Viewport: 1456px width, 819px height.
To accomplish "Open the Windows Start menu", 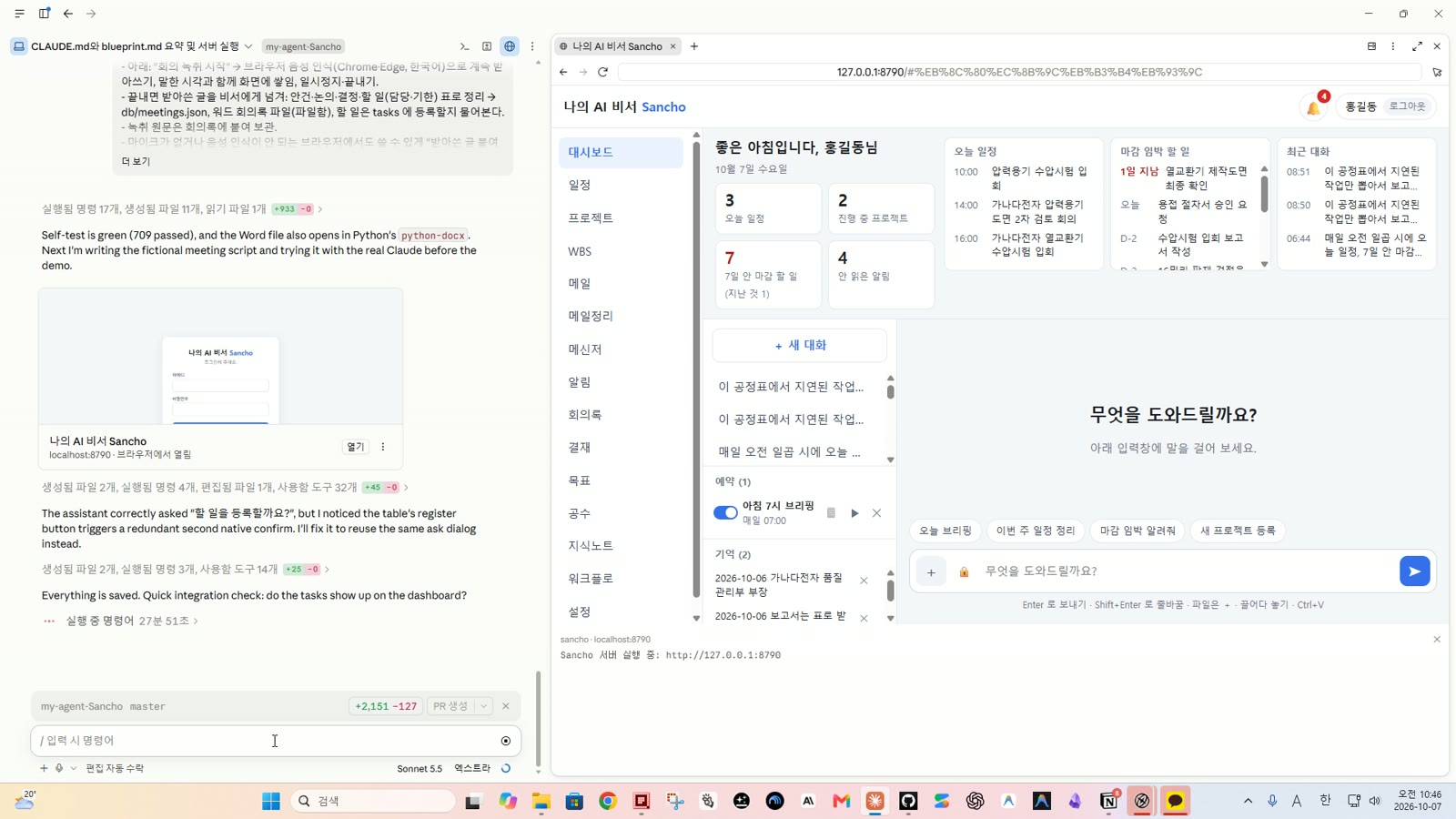I will 271,801.
